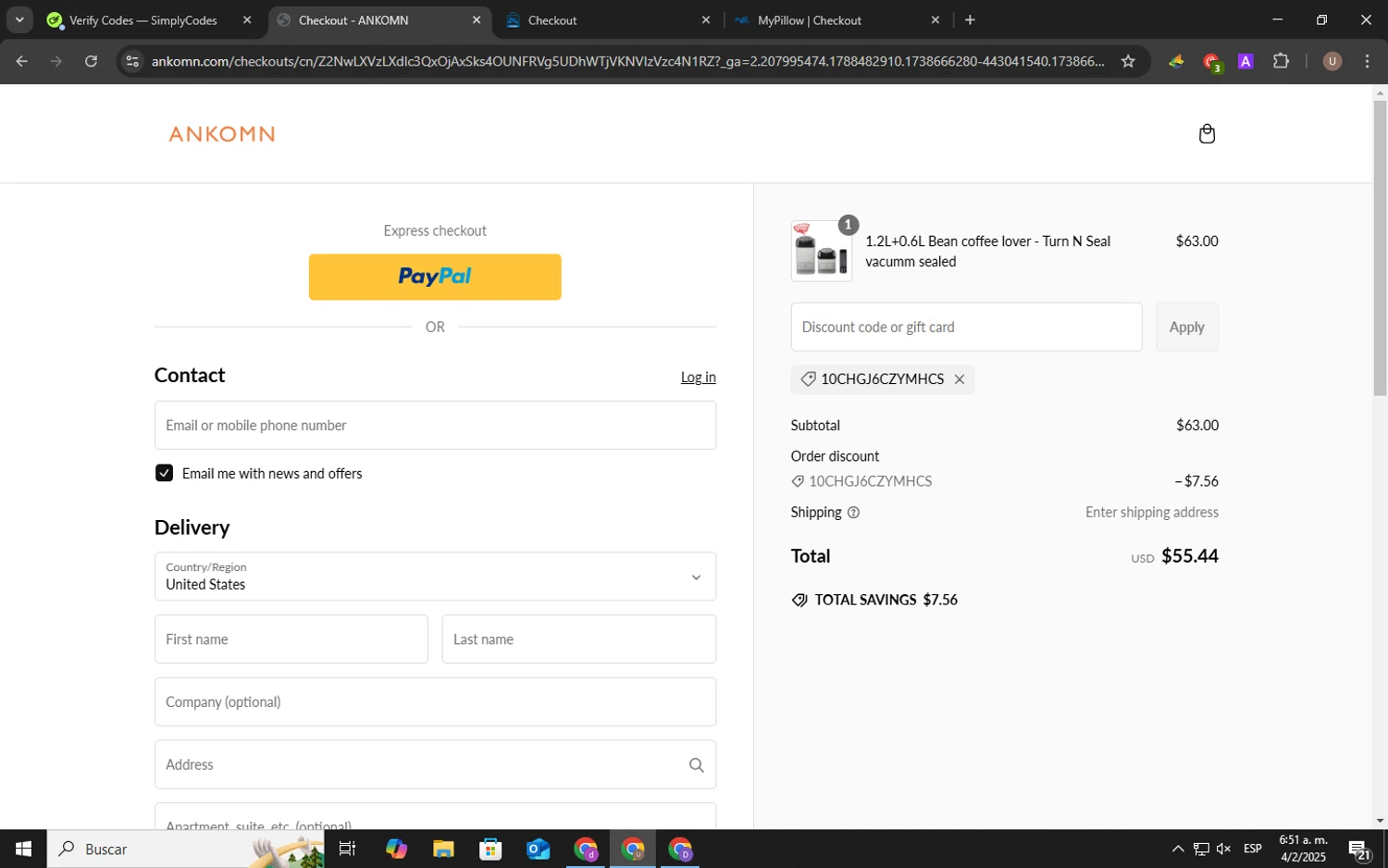
Task: Open the tab search dropdown arrow
Action: pos(19,20)
